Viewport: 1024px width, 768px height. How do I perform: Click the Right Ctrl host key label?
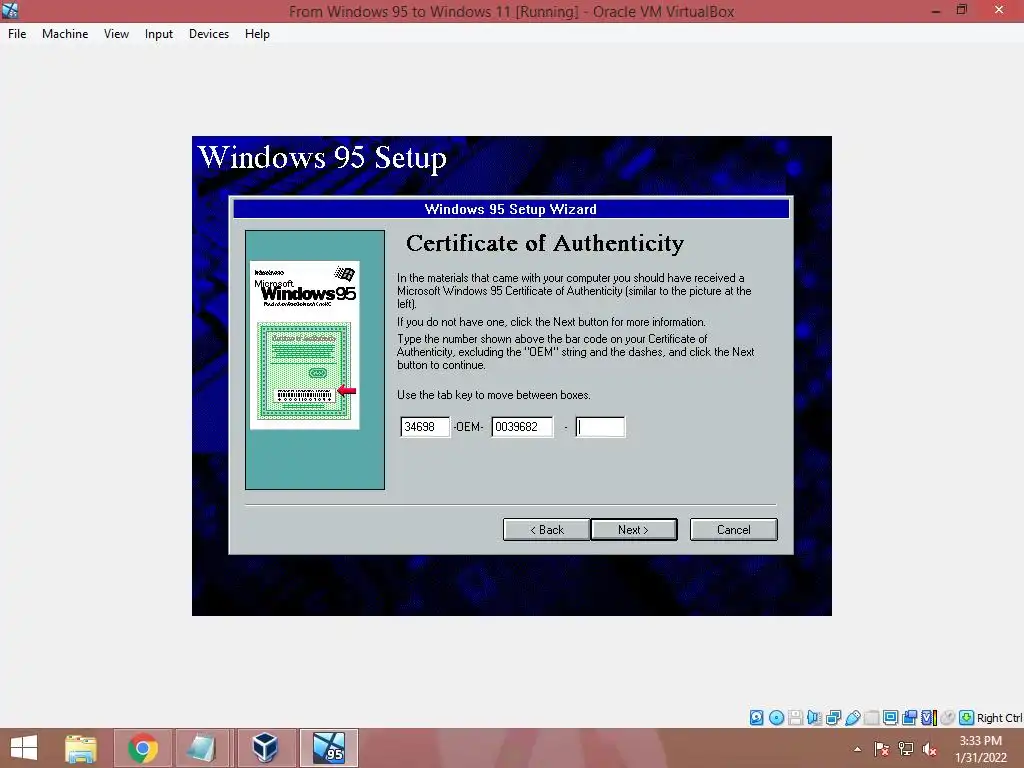999,718
